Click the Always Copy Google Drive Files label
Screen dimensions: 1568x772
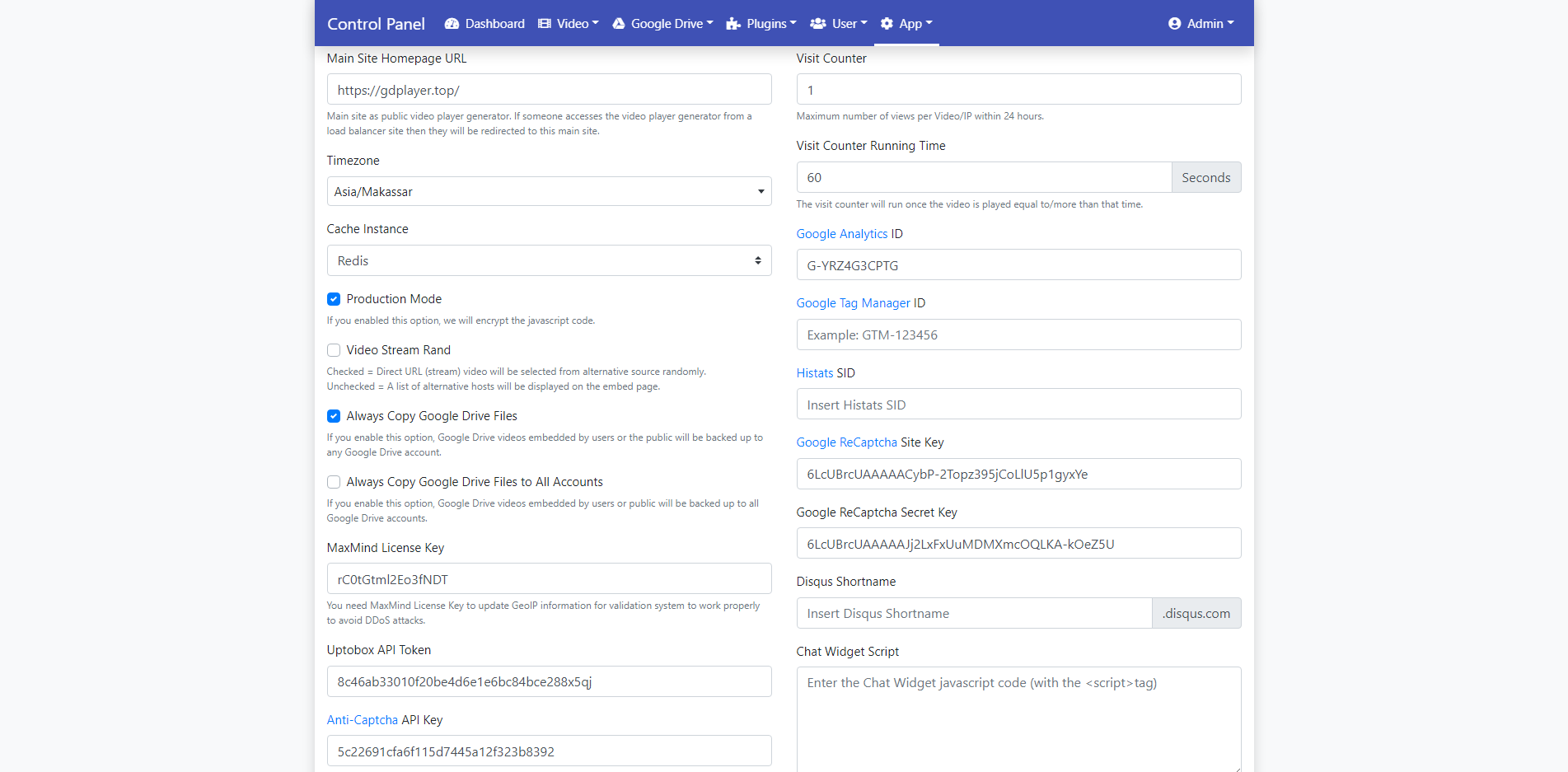click(432, 416)
